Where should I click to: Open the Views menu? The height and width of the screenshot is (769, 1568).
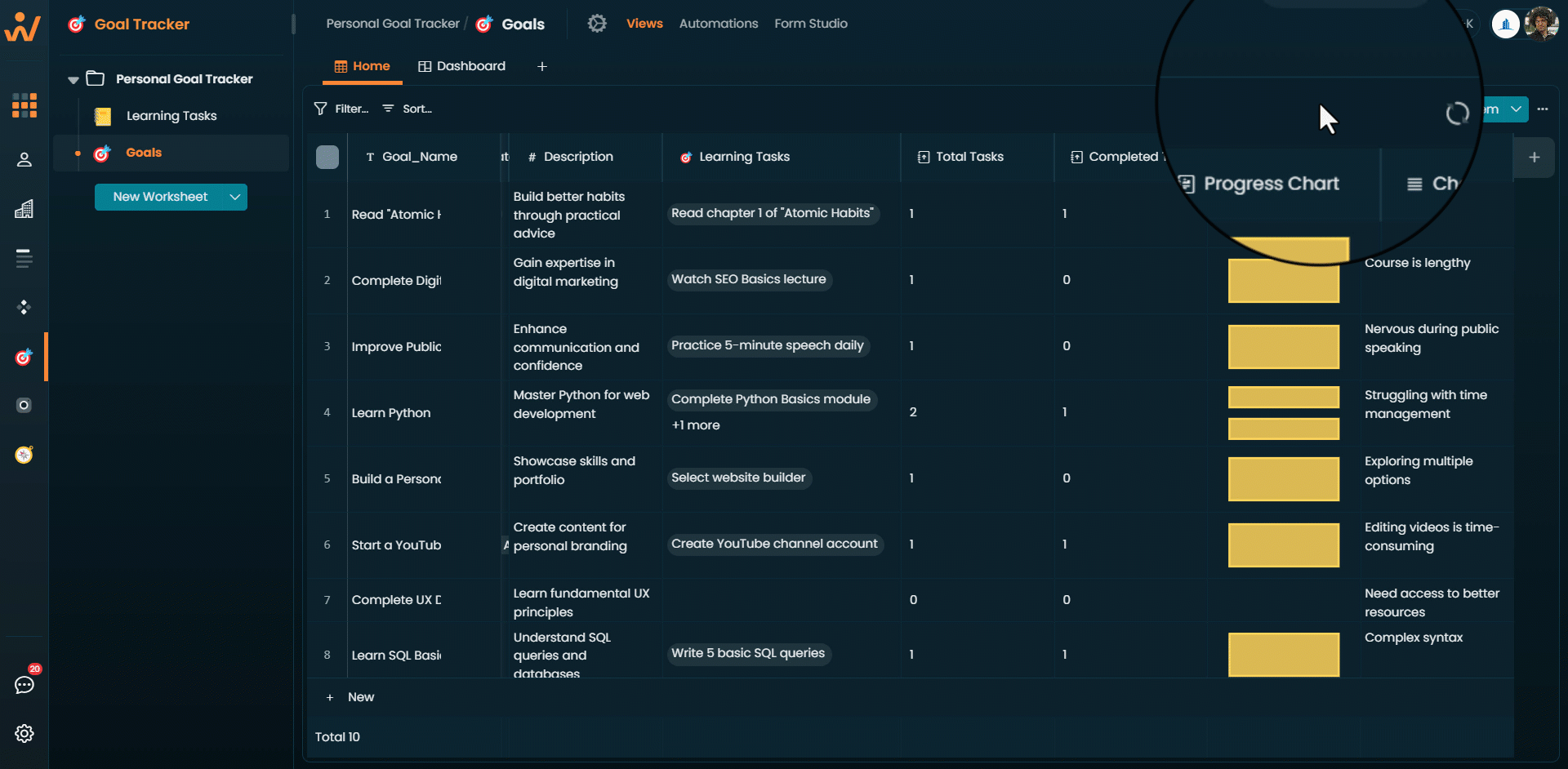(644, 24)
